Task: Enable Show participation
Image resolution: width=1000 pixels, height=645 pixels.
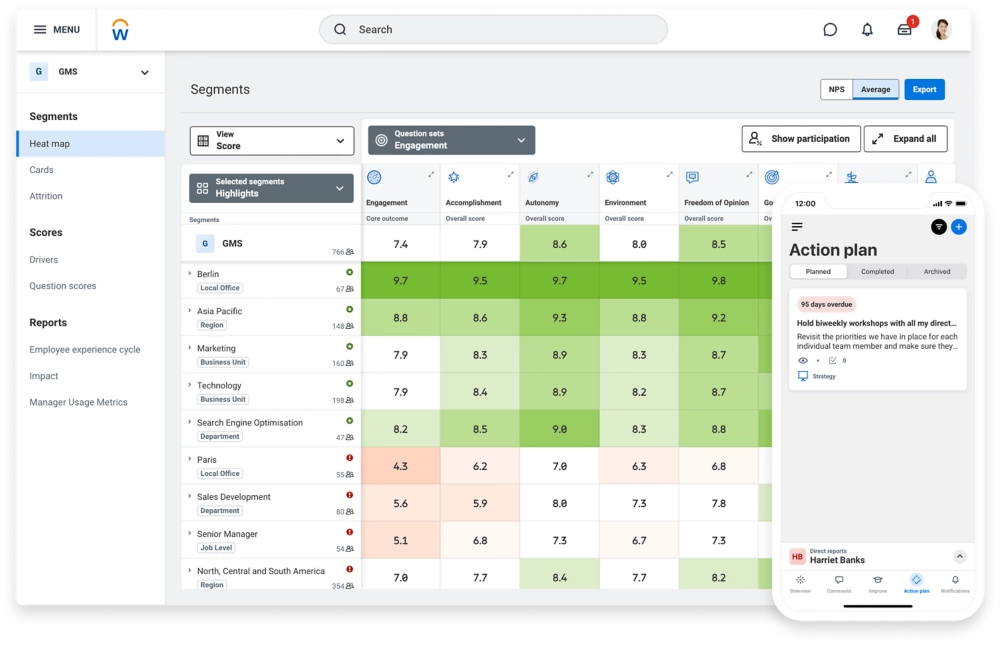Action: (802, 138)
